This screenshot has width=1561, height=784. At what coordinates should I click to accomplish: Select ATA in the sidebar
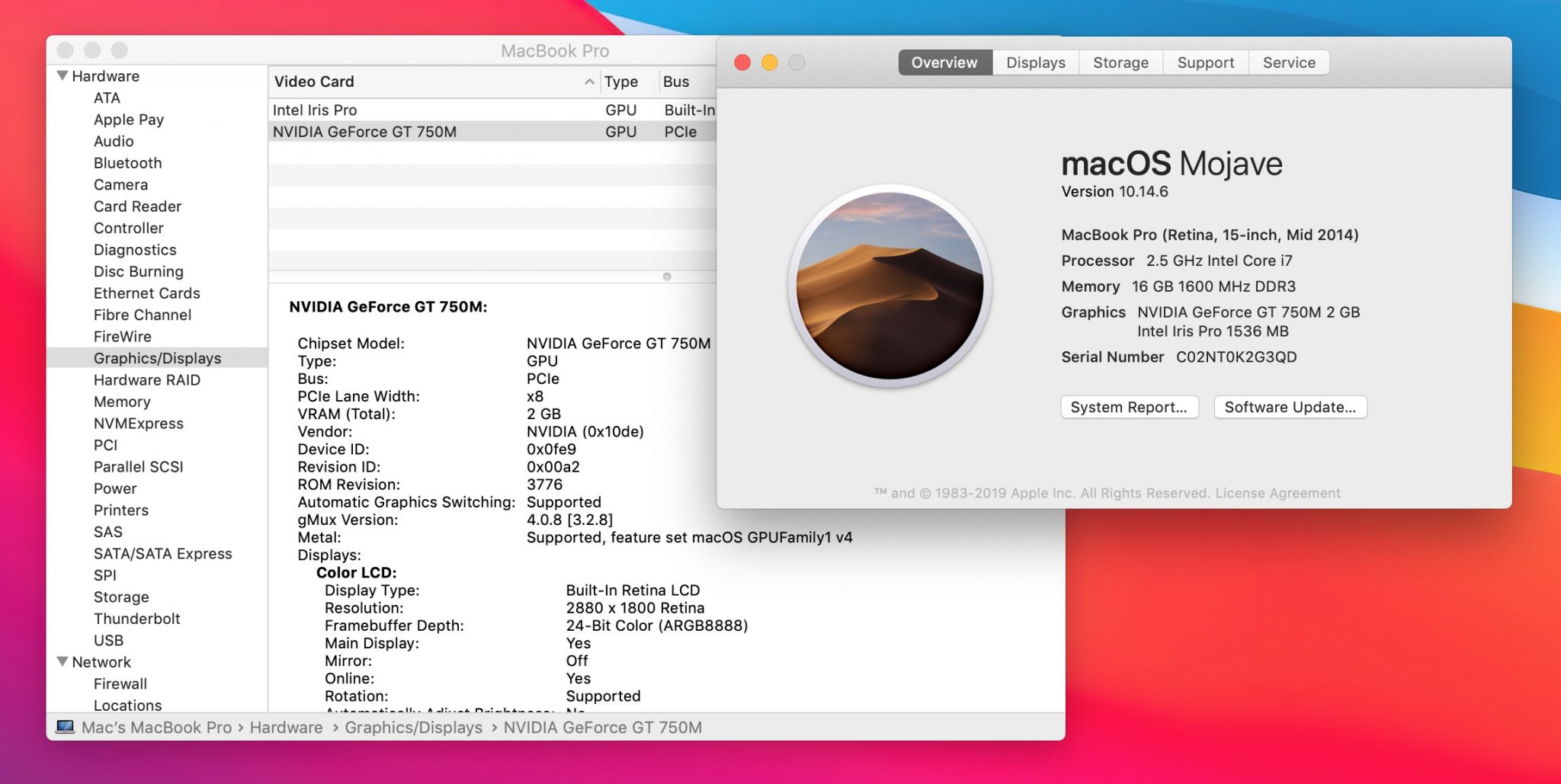[x=107, y=98]
